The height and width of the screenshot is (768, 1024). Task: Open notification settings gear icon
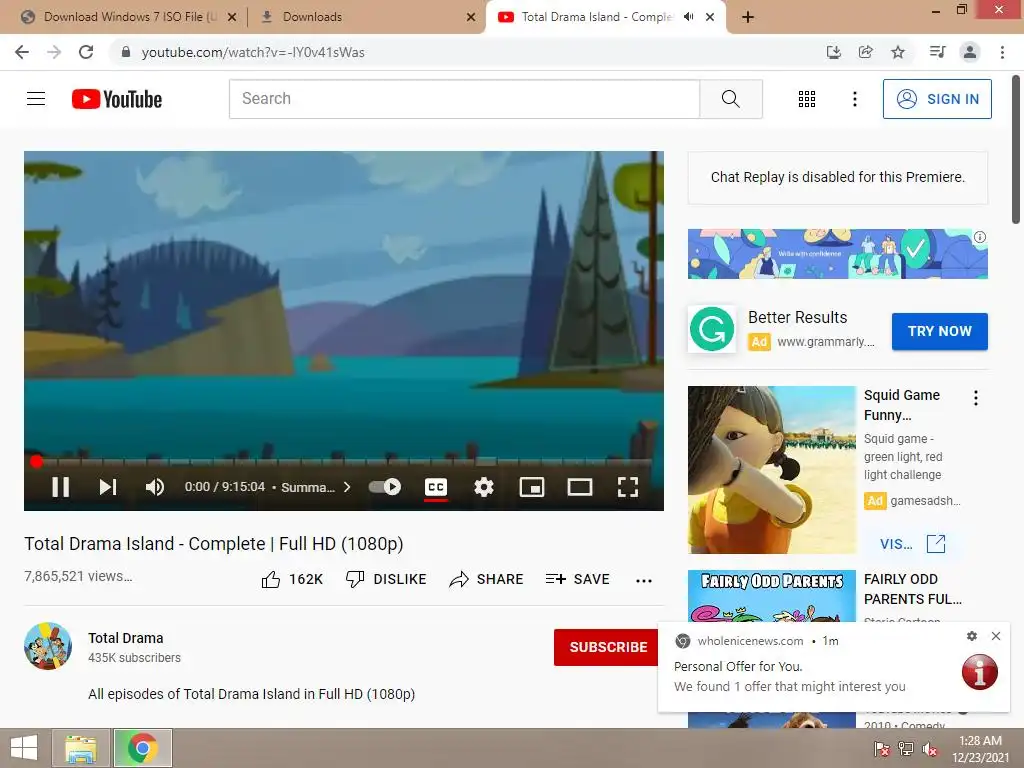pyautogui.click(x=972, y=636)
